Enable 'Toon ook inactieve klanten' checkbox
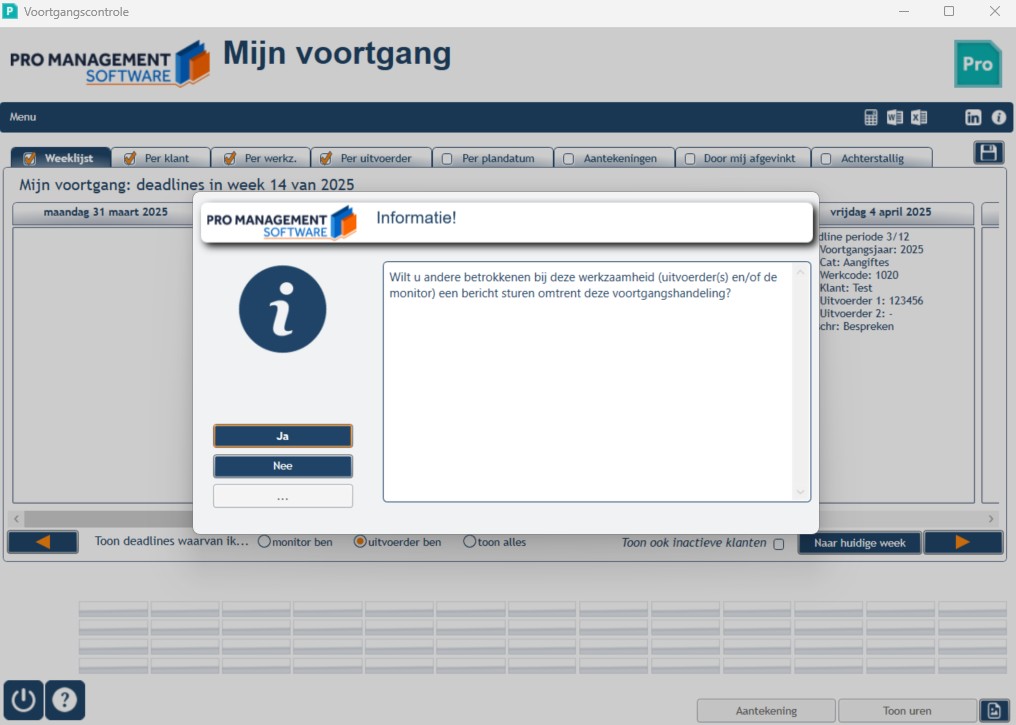The height and width of the screenshot is (725, 1016). [x=779, y=544]
